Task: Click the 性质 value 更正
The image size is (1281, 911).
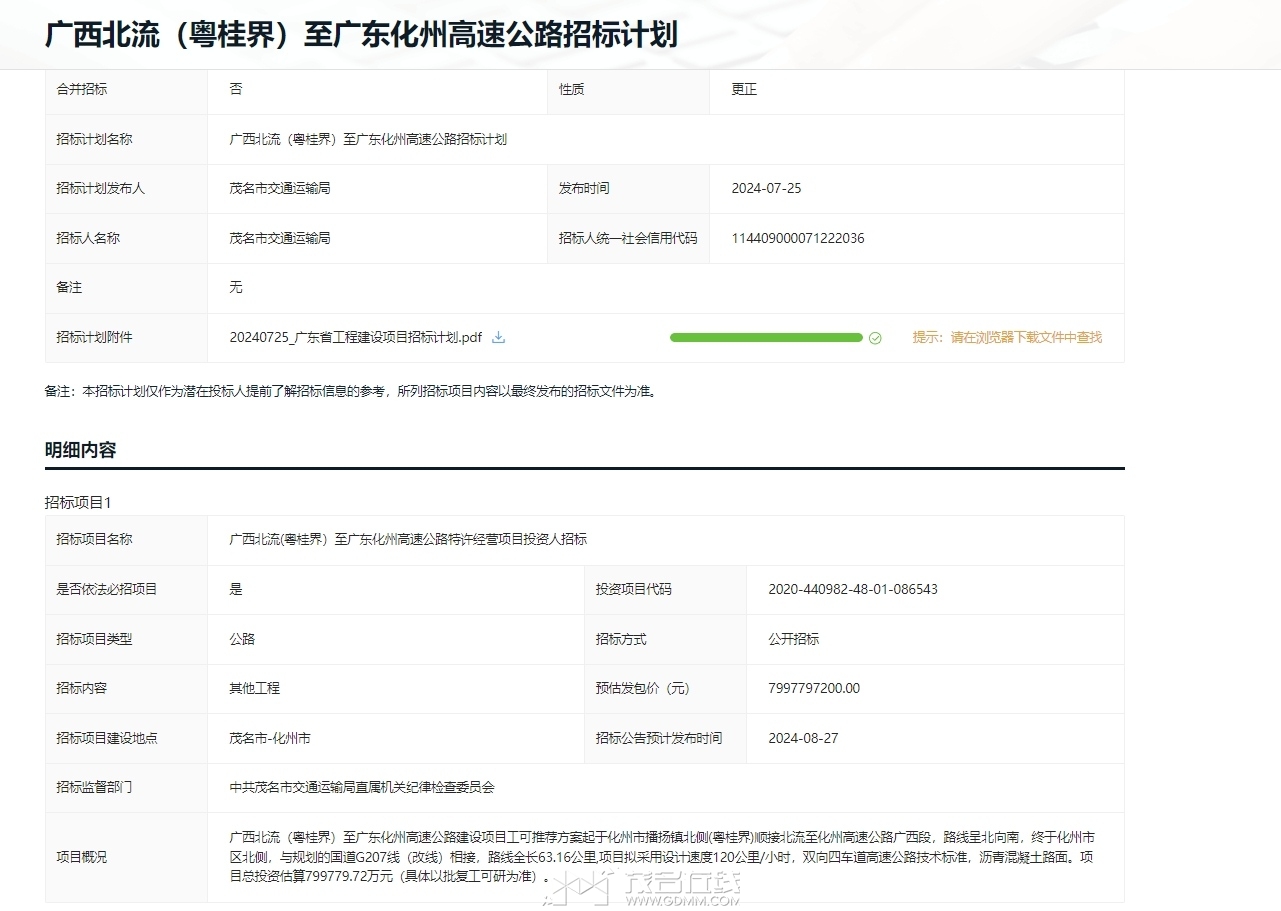Action: pyautogui.click(x=744, y=89)
